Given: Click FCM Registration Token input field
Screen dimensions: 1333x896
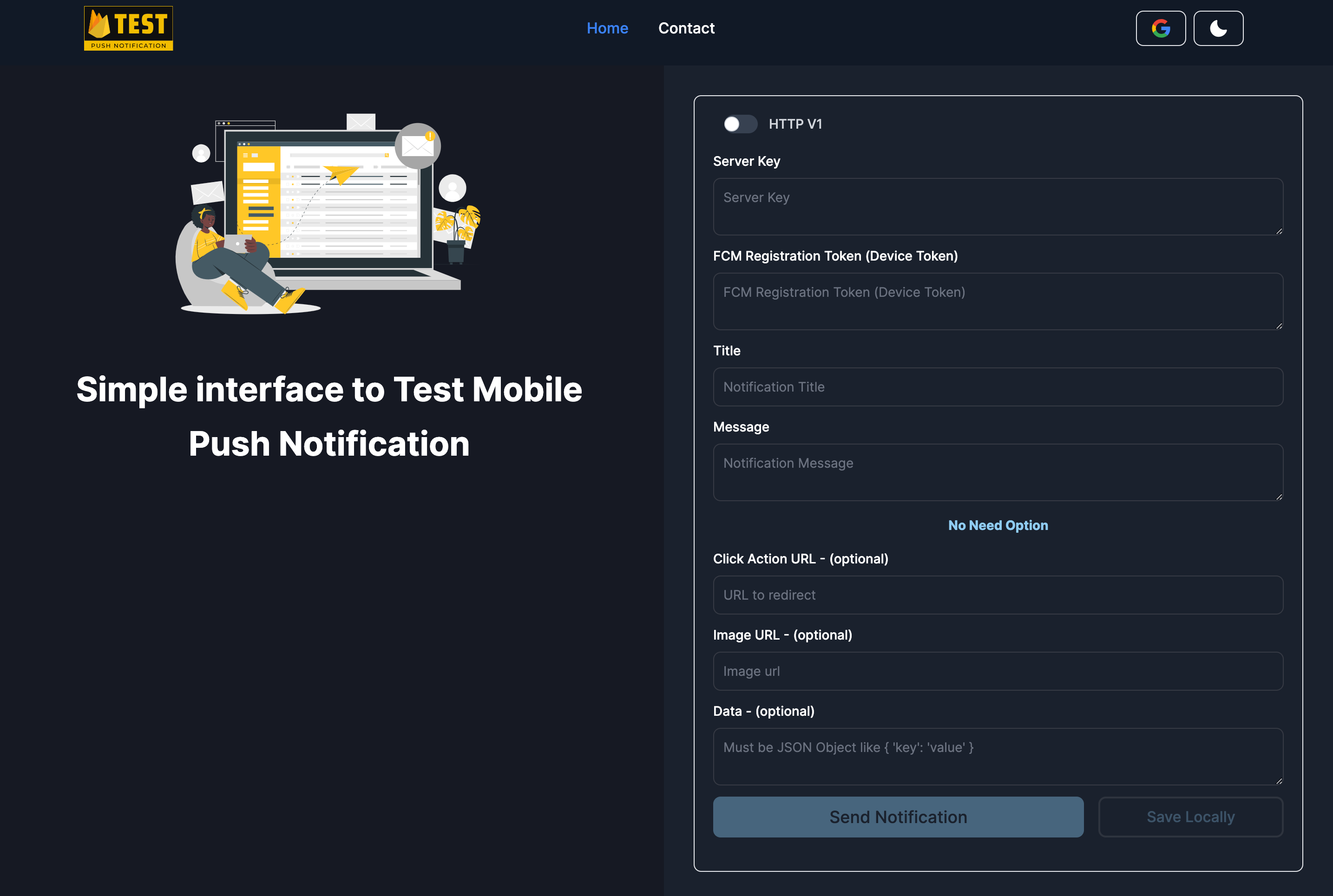Looking at the screenshot, I should [x=998, y=301].
